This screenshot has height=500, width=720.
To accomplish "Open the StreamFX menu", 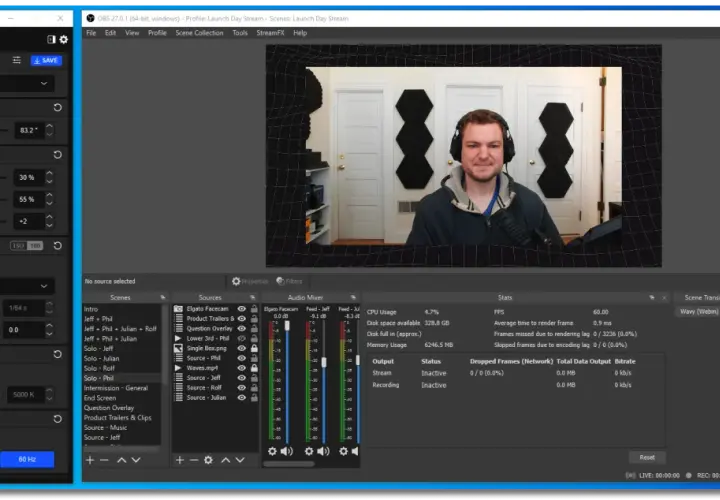I will [270, 33].
